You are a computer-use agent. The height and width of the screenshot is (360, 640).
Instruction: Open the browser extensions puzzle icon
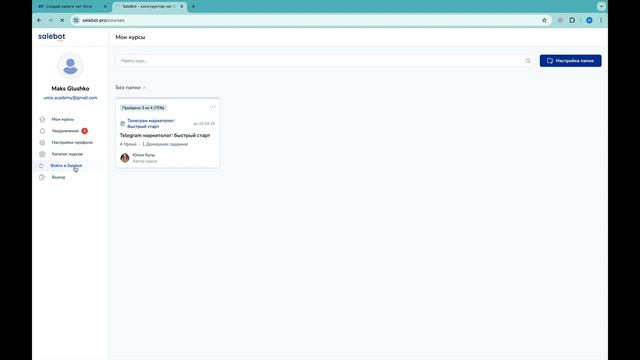572,20
